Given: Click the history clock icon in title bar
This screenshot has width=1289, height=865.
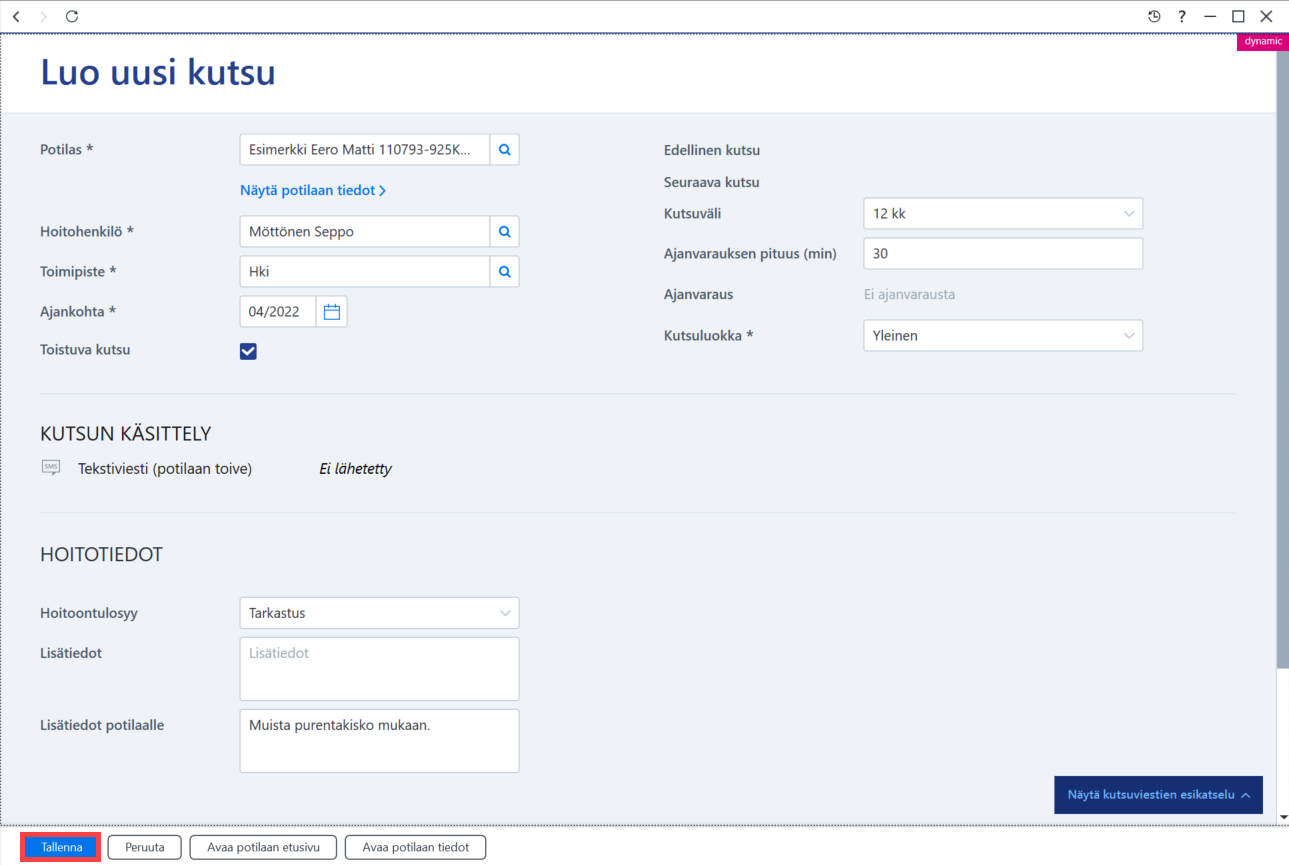Looking at the screenshot, I should click(x=1154, y=16).
